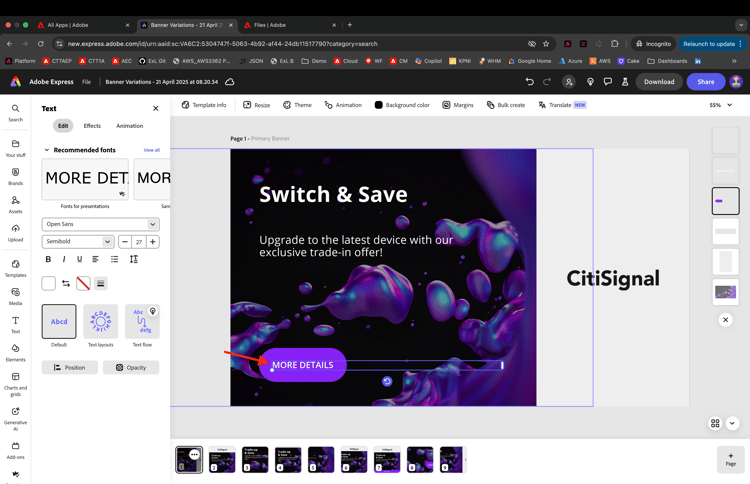This screenshot has width=750, height=484.
Task: Open the File menu
Action: click(x=86, y=82)
